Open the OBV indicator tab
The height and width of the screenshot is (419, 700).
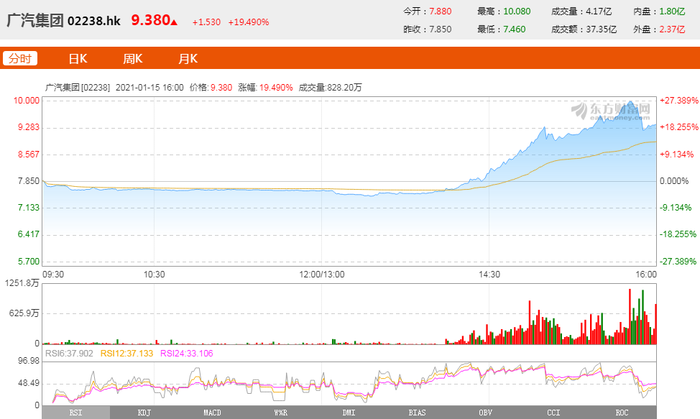[x=486, y=413]
